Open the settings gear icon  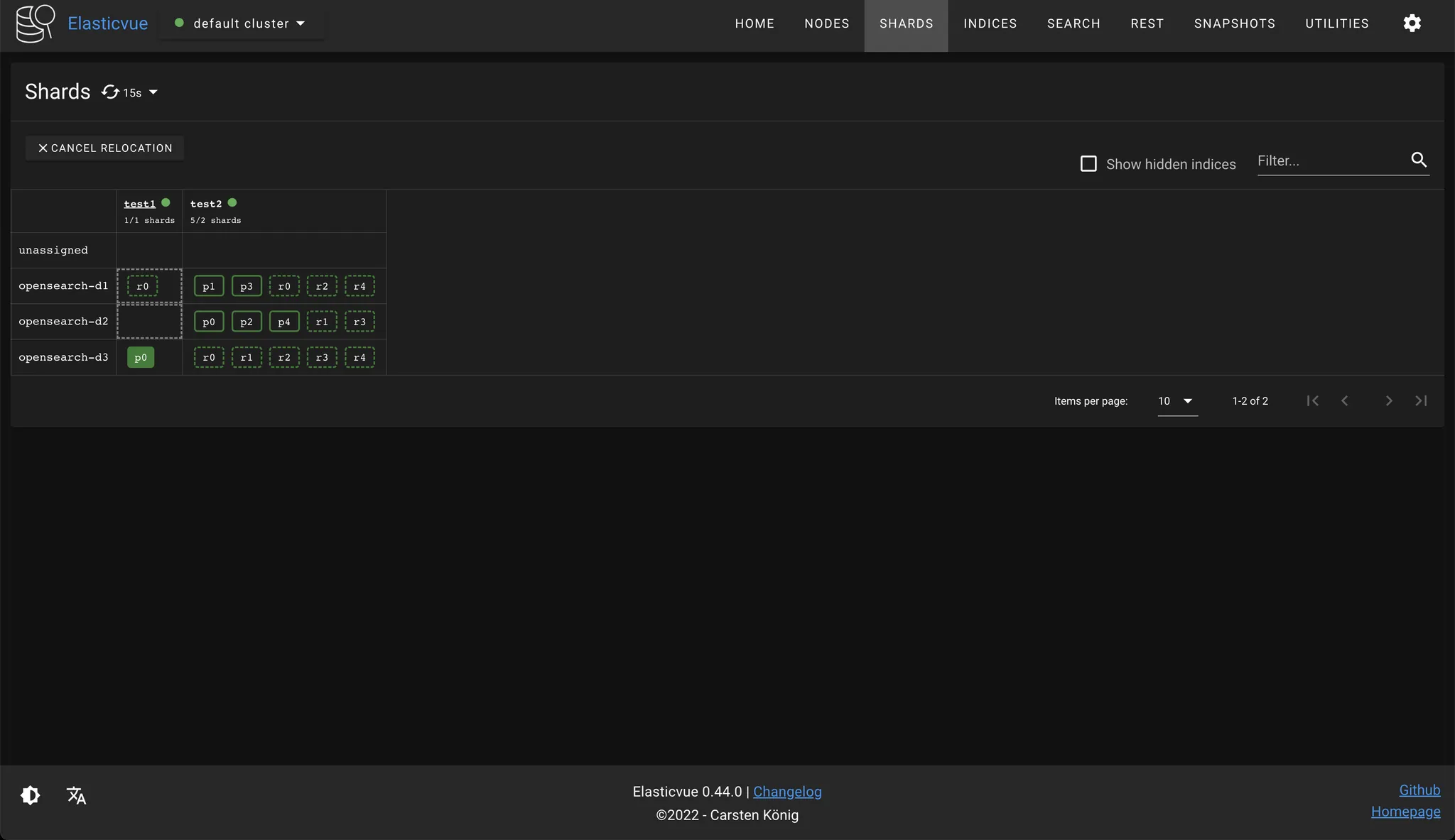coord(1412,23)
